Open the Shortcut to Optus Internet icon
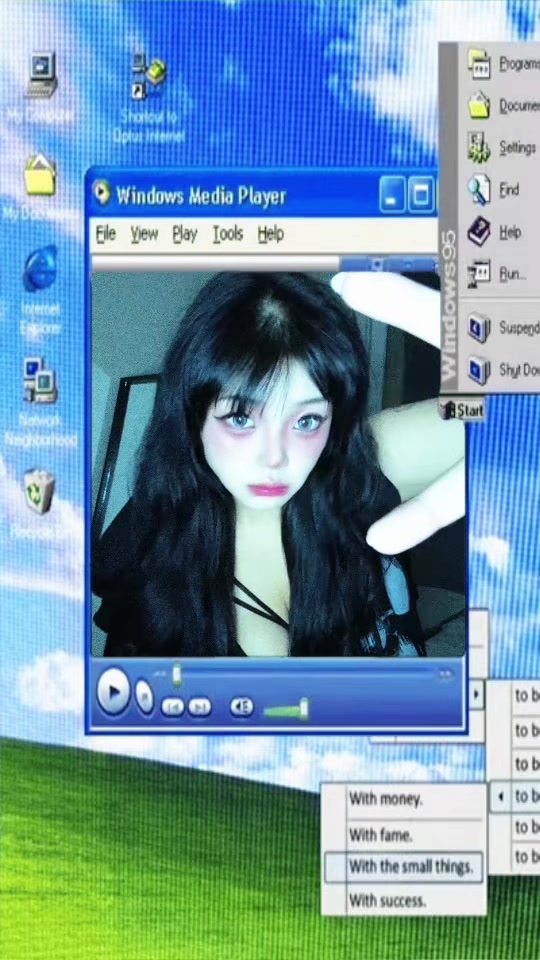 [149, 75]
